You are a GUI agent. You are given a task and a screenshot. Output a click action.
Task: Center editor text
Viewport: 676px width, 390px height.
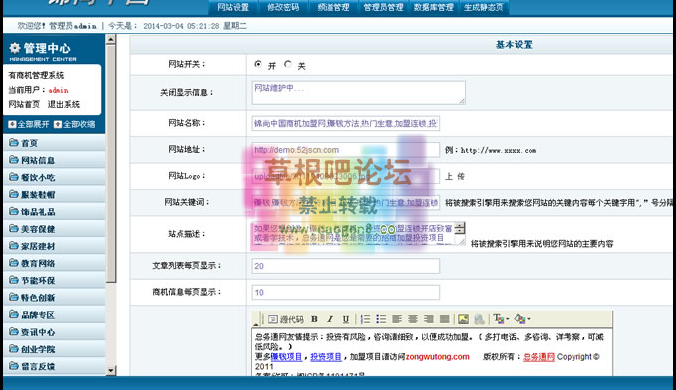tap(413, 319)
